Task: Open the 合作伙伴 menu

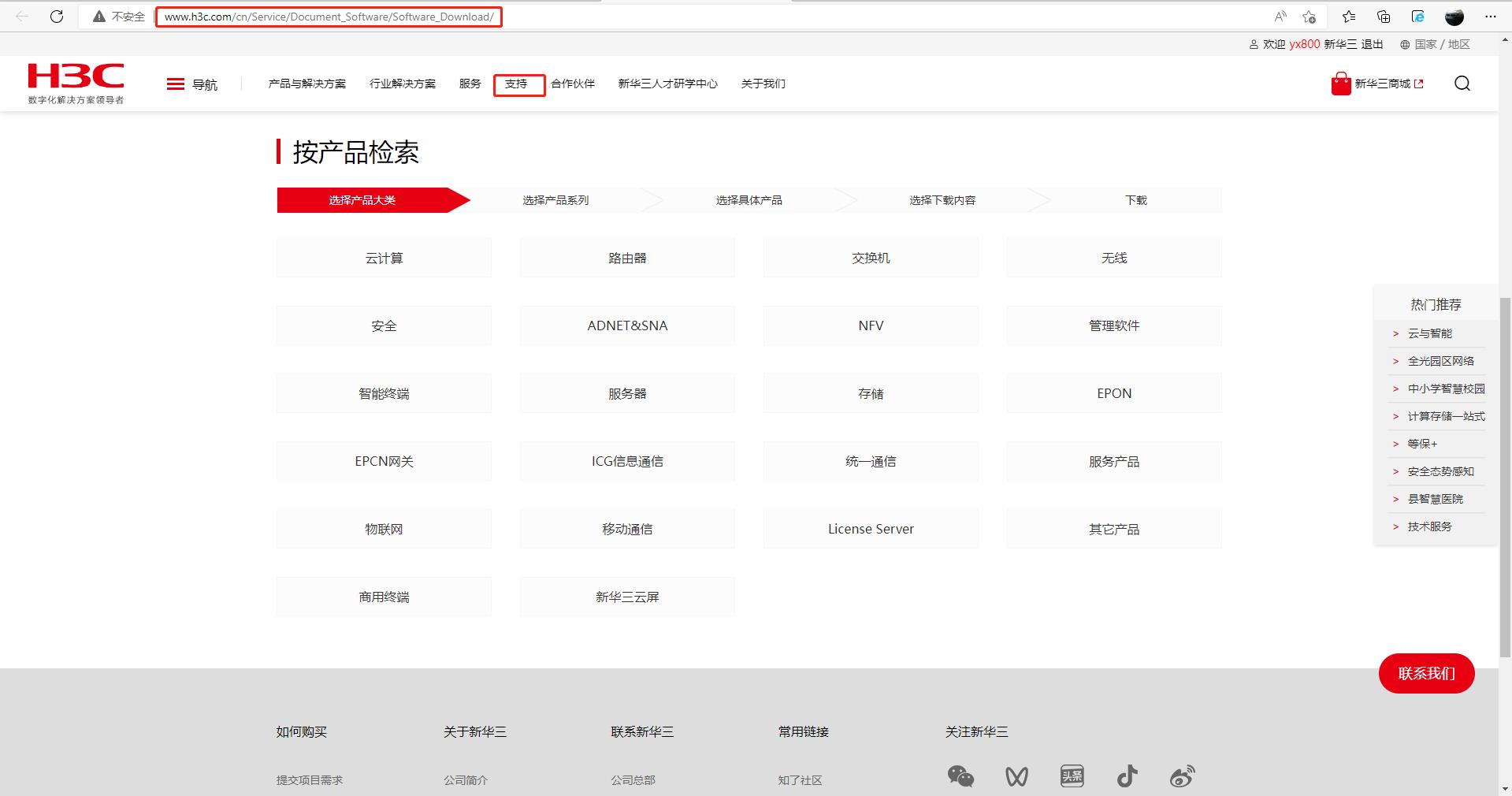Action: (572, 84)
